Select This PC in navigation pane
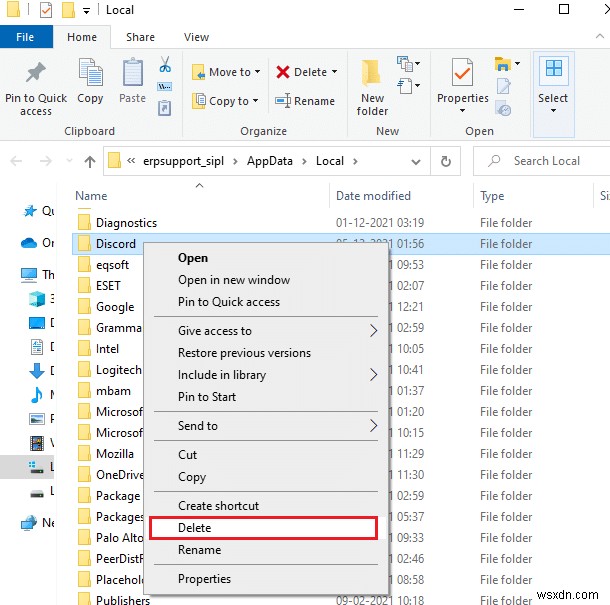 [29, 275]
